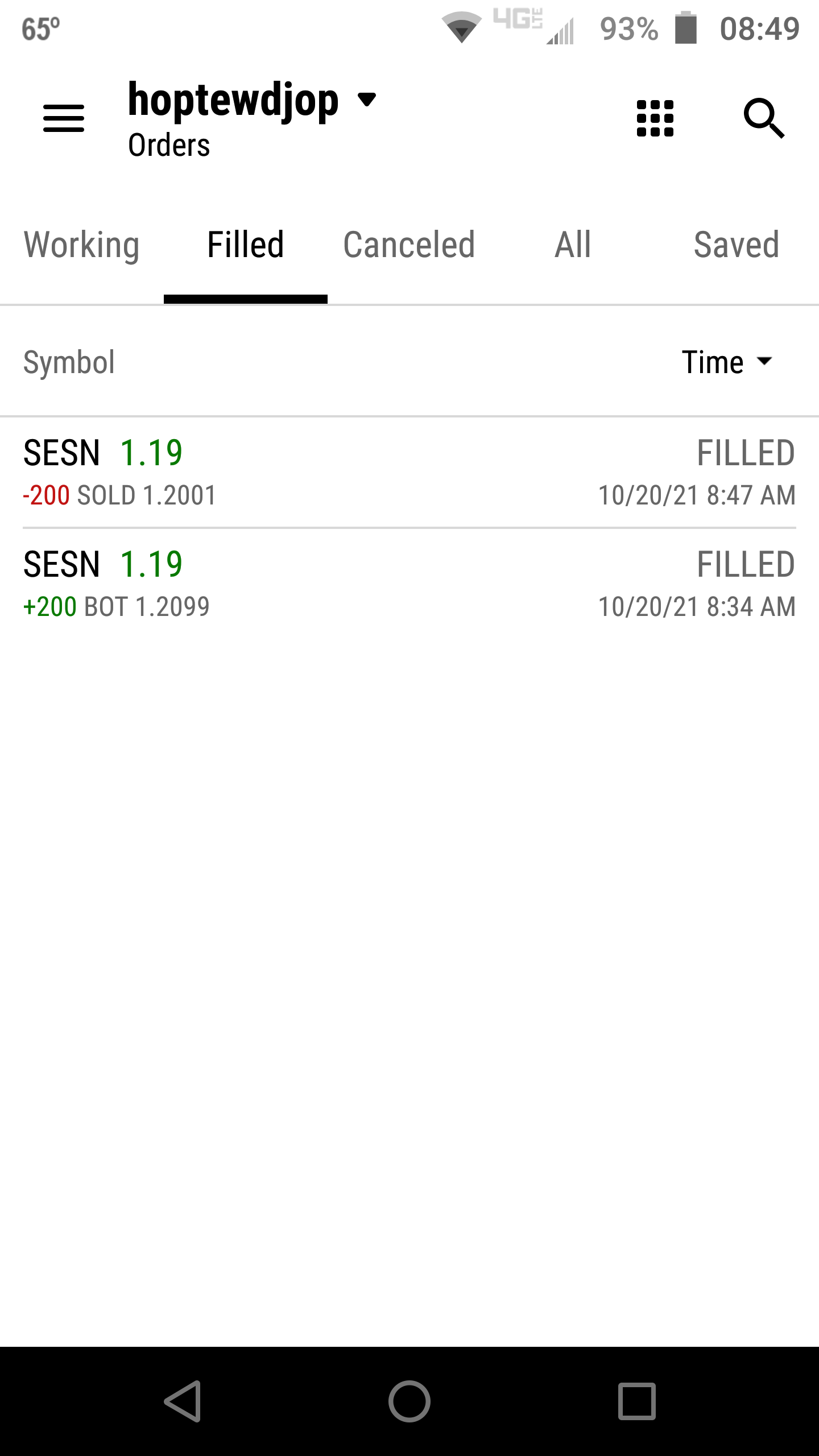Open the Time sort dropdown
This screenshot has height=1456, width=819.
pyautogui.click(x=727, y=362)
